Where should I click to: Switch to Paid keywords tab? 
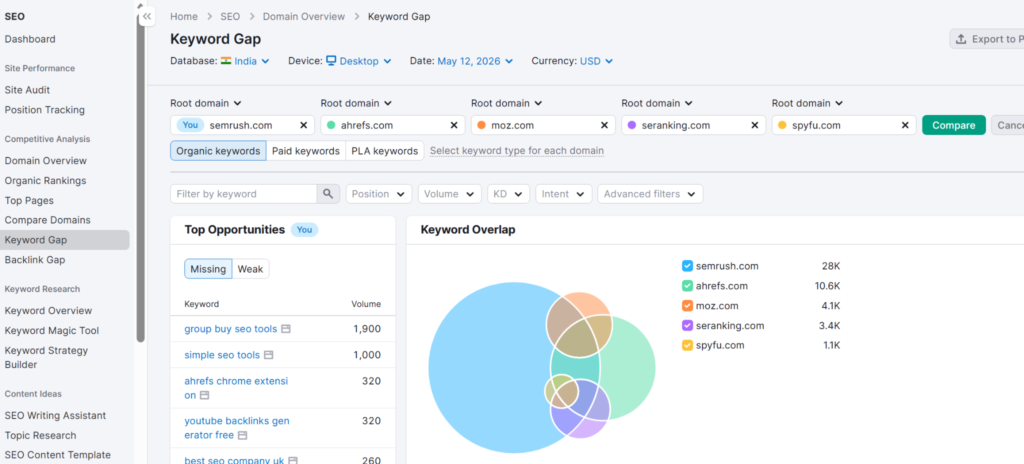pos(306,150)
